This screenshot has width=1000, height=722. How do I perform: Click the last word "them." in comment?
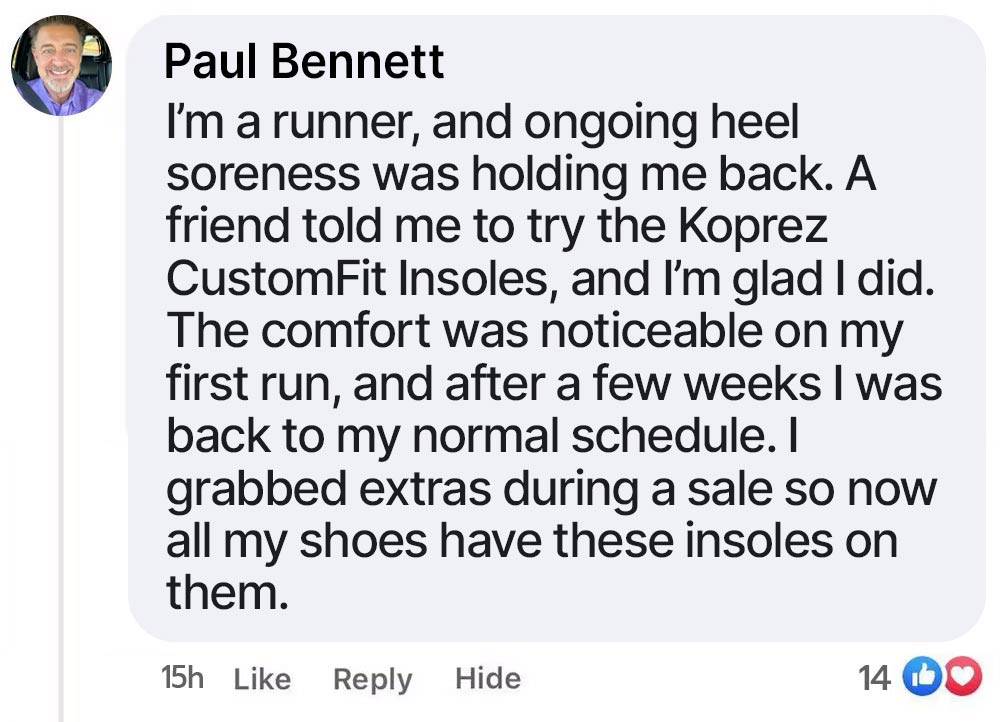228,592
